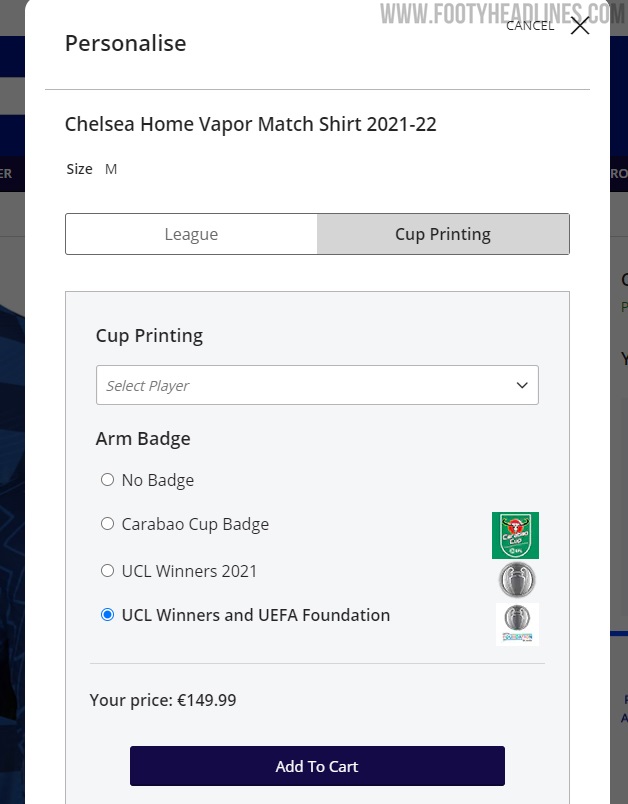This screenshot has height=804, width=628.
Task: Click the UCL Winners 2021 trophy badge image
Action: click(517, 580)
